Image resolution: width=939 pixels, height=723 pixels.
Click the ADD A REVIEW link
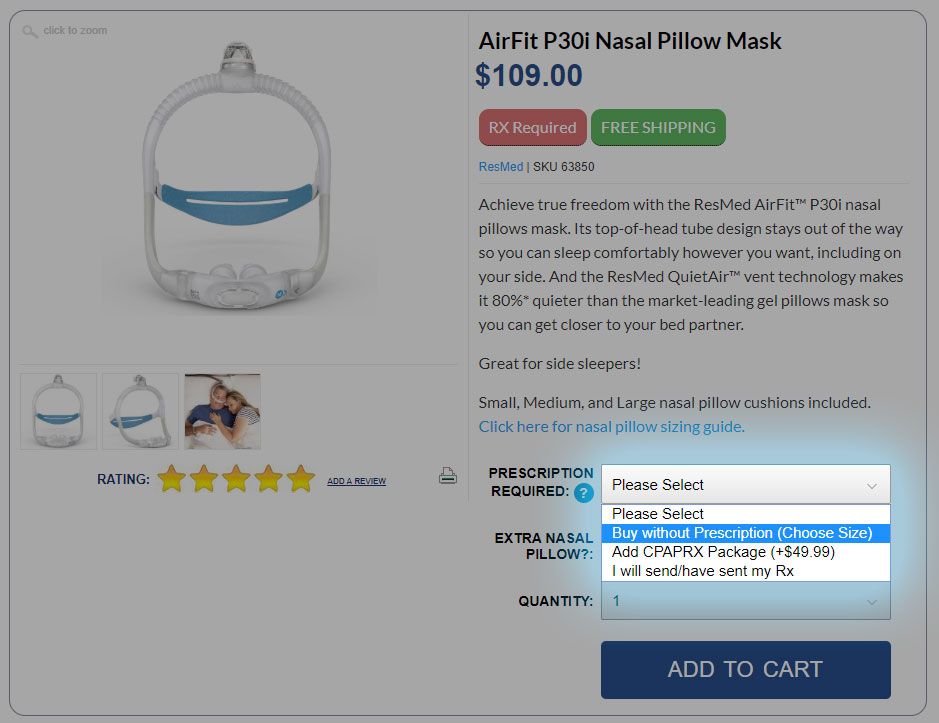tap(356, 480)
